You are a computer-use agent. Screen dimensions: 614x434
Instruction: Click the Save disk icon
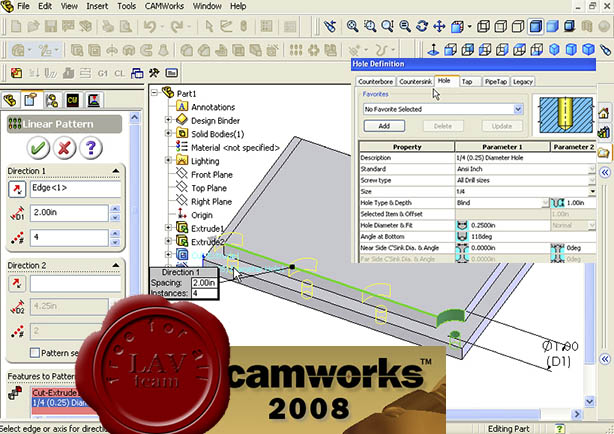51,27
